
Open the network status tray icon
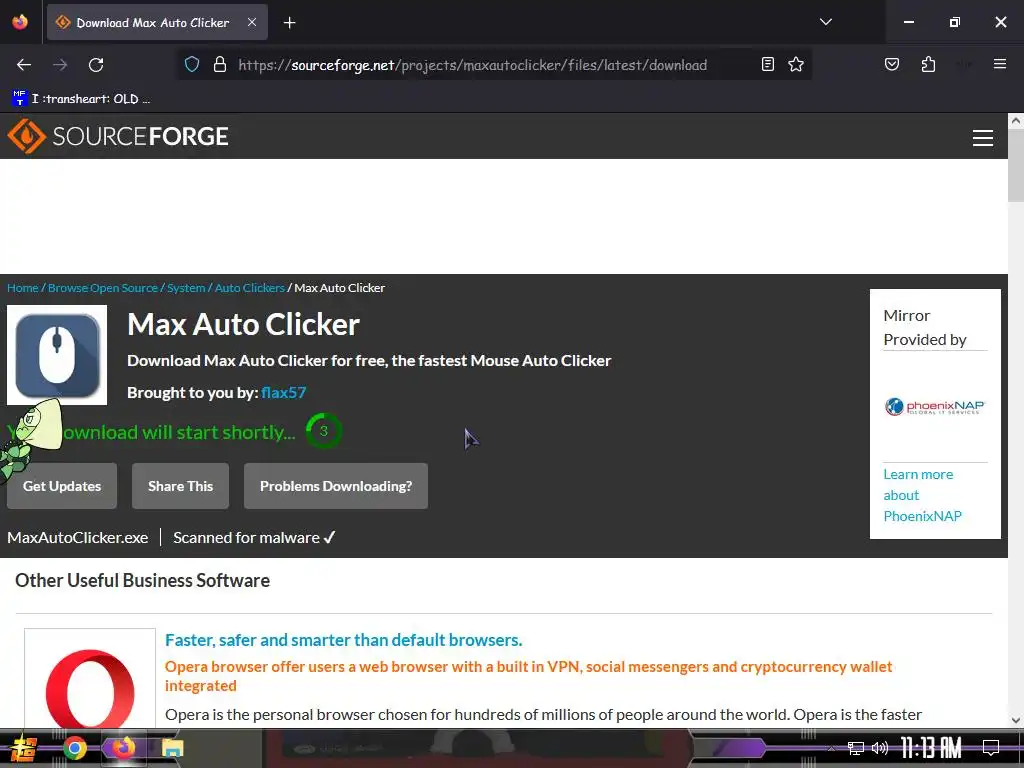click(x=856, y=748)
